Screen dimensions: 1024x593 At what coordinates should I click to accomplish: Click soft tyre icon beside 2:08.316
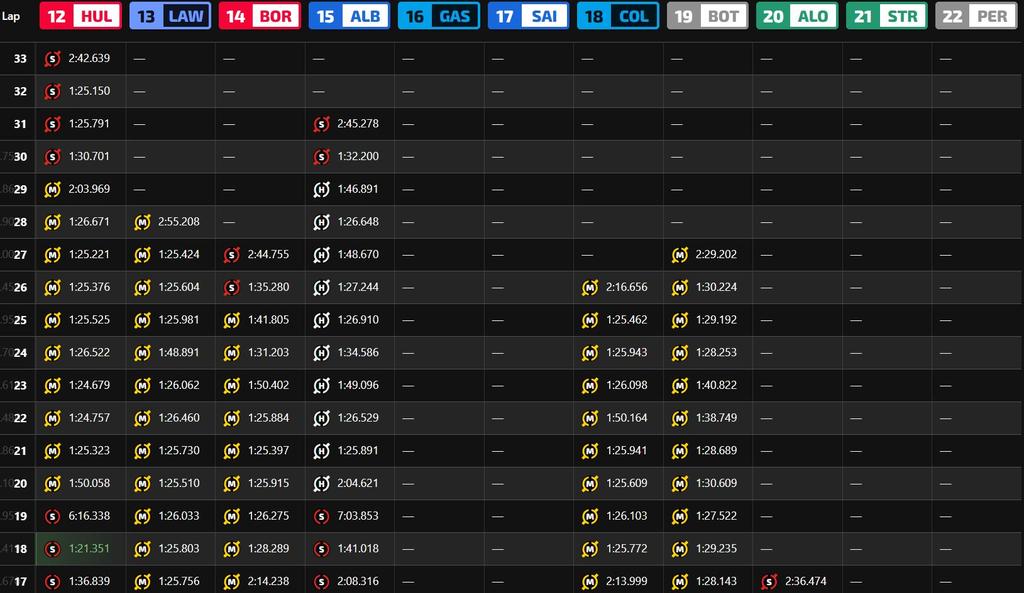click(321, 581)
